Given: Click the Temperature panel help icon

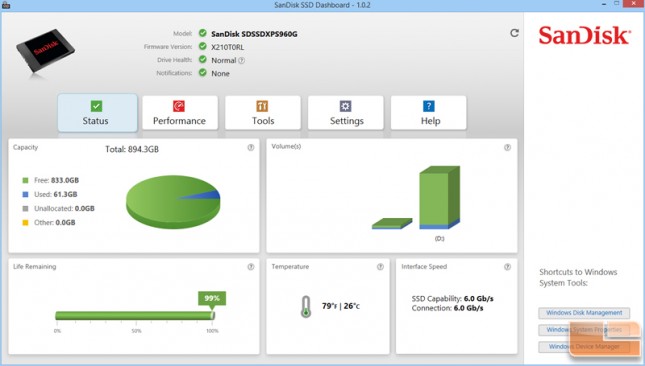Looking at the screenshot, I should click(x=380, y=267).
